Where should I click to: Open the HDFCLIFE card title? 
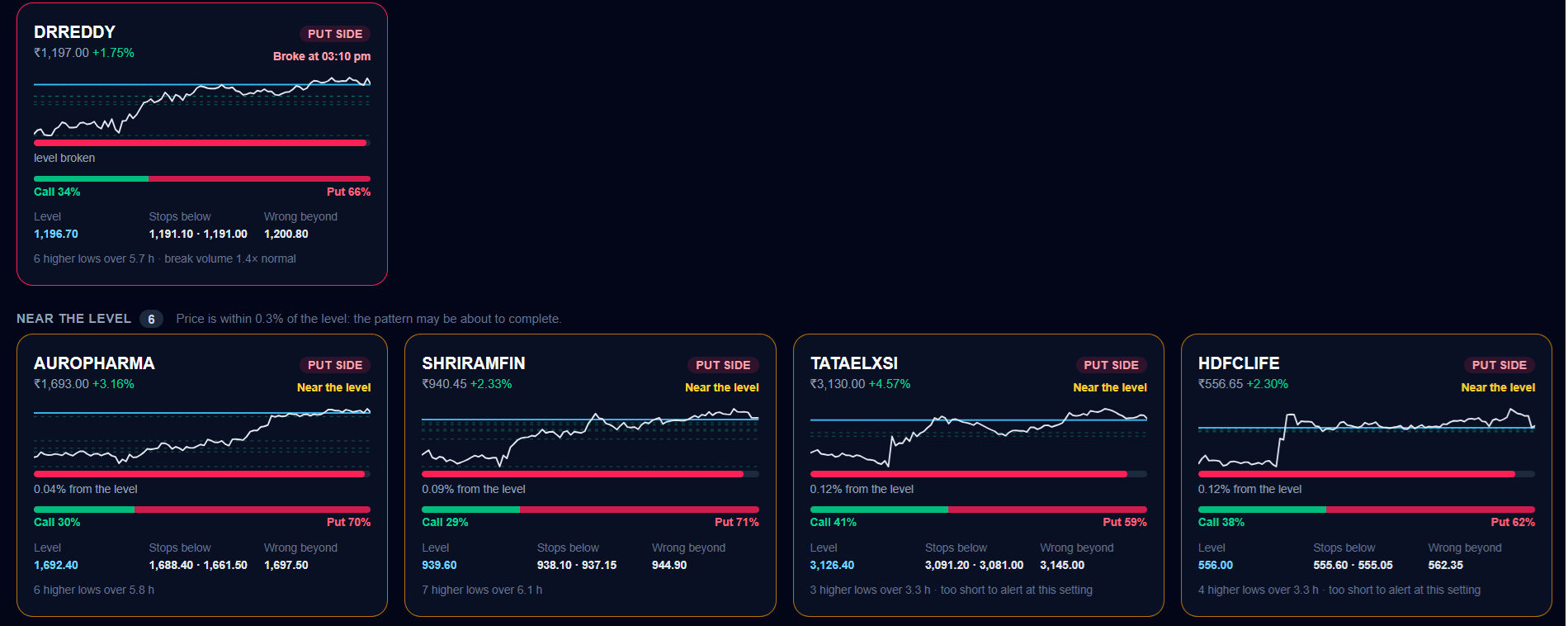(x=1239, y=363)
